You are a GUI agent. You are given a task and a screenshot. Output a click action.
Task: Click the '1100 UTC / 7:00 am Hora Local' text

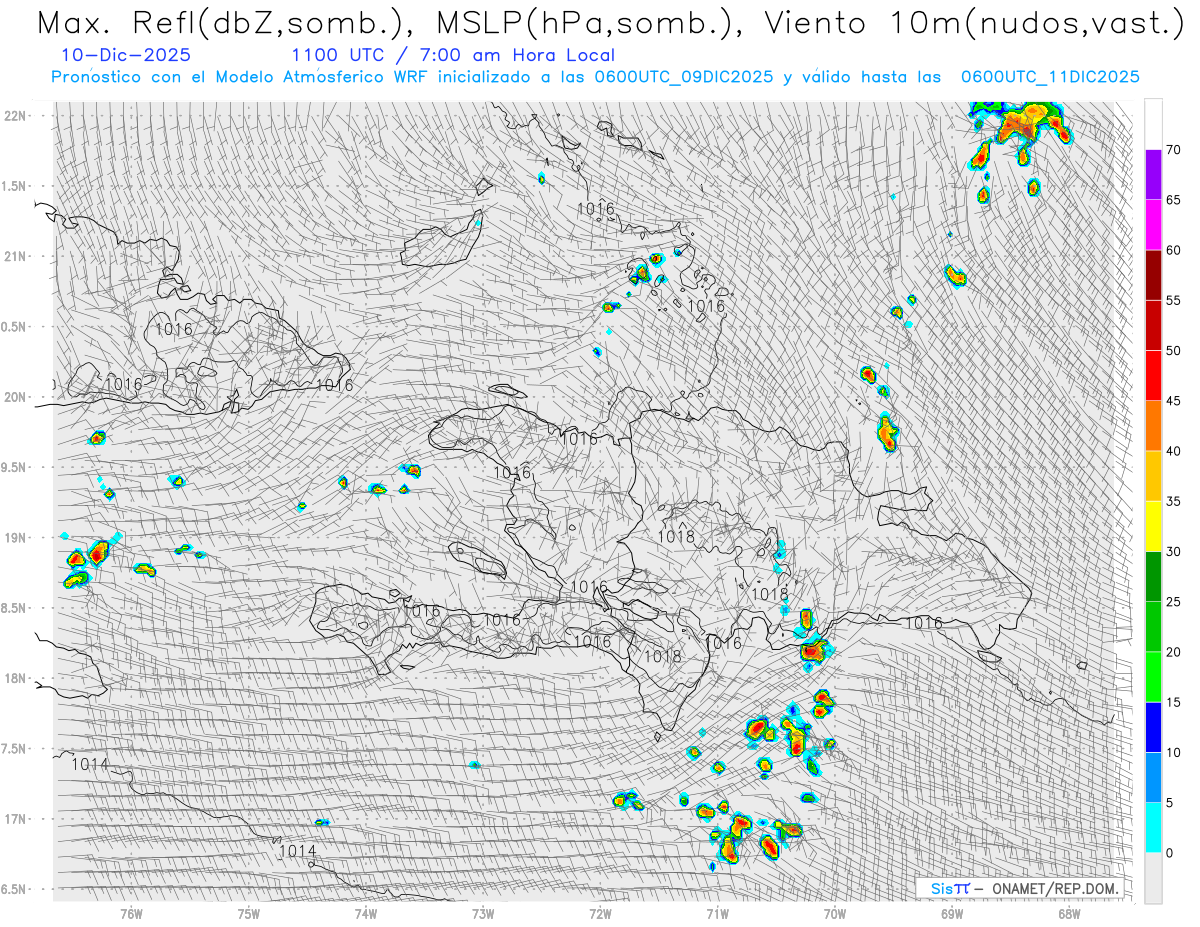(x=453, y=55)
